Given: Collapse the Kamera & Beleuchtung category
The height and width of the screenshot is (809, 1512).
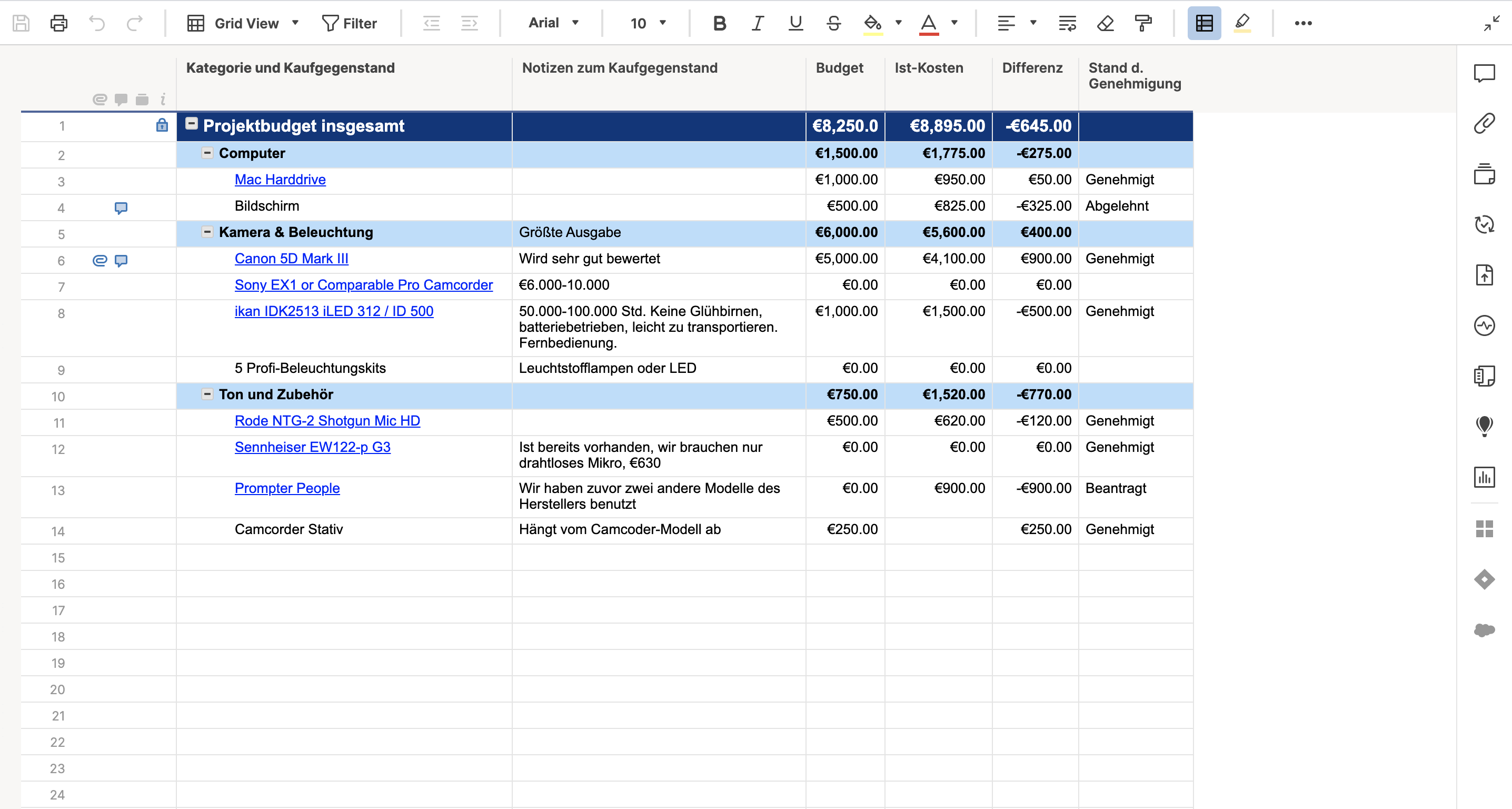Looking at the screenshot, I should [x=207, y=232].
